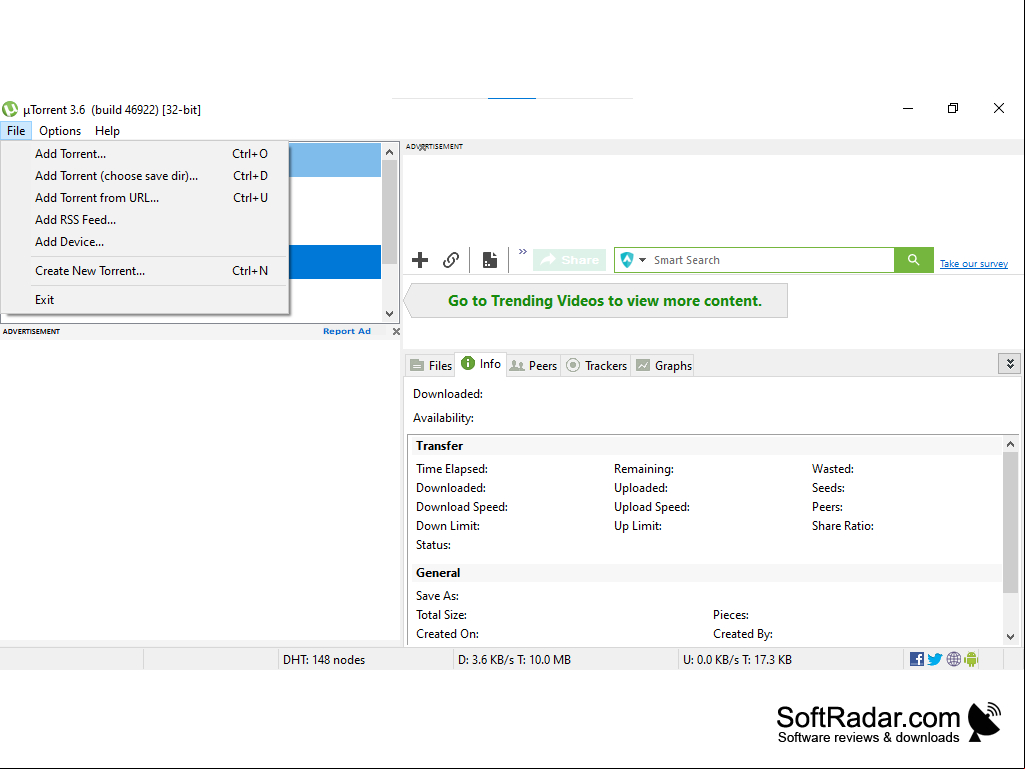The height and width of the screenshot is (769, 1025).
Task: Click the Create New Torrent file icon
Action: tap(490, 260)
